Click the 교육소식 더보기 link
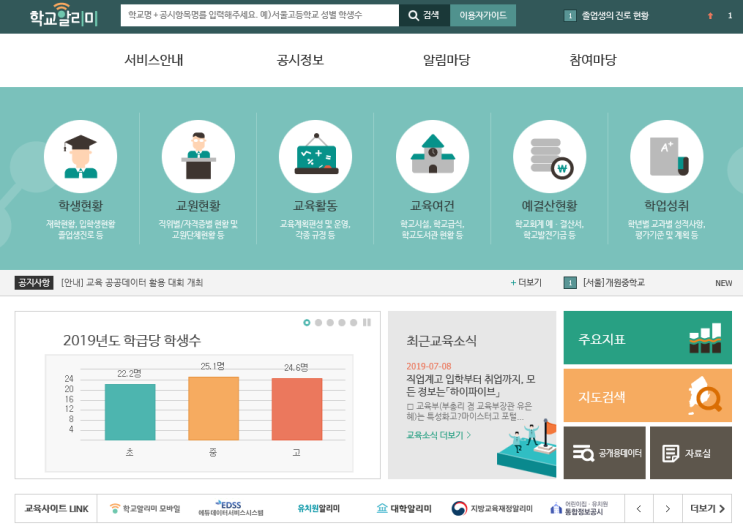Image resolution: width=743 pixels, height=526 pixels. 438,435
